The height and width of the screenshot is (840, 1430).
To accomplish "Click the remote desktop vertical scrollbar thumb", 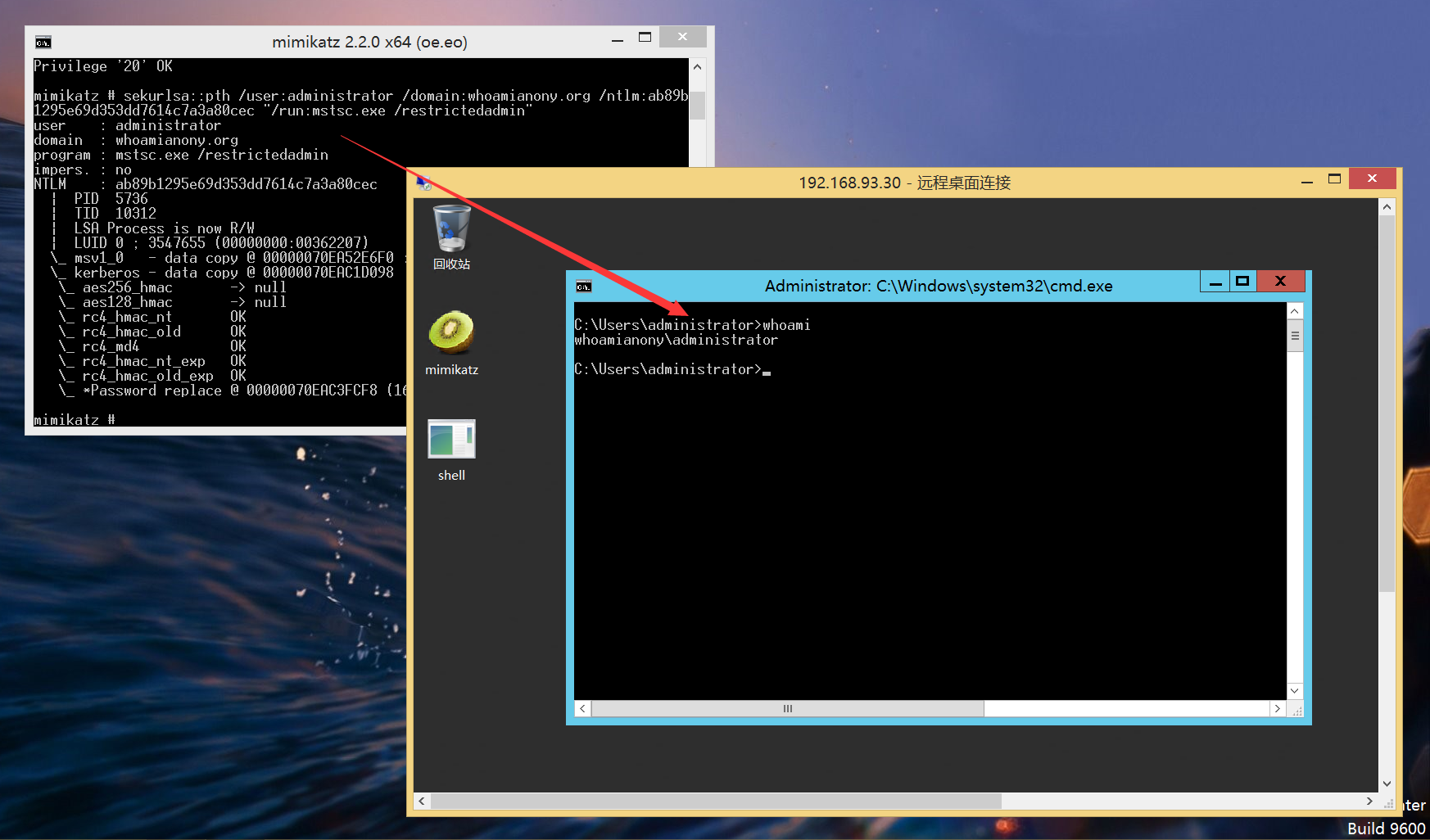I will (1387, 404).
